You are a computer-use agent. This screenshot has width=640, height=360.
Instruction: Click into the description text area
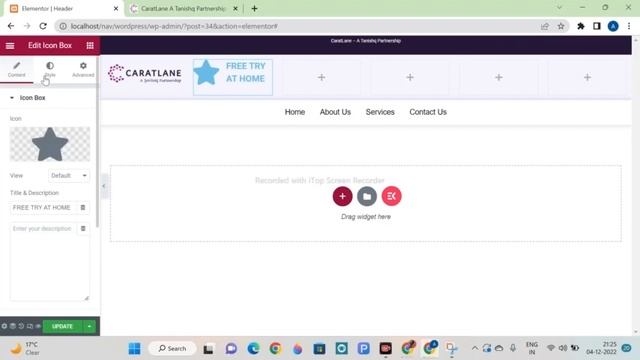[x=50, y=261]
